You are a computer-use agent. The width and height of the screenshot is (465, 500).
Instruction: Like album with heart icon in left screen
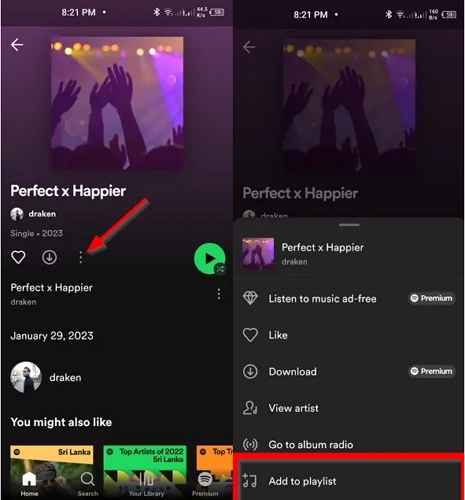tap(18, 257)
